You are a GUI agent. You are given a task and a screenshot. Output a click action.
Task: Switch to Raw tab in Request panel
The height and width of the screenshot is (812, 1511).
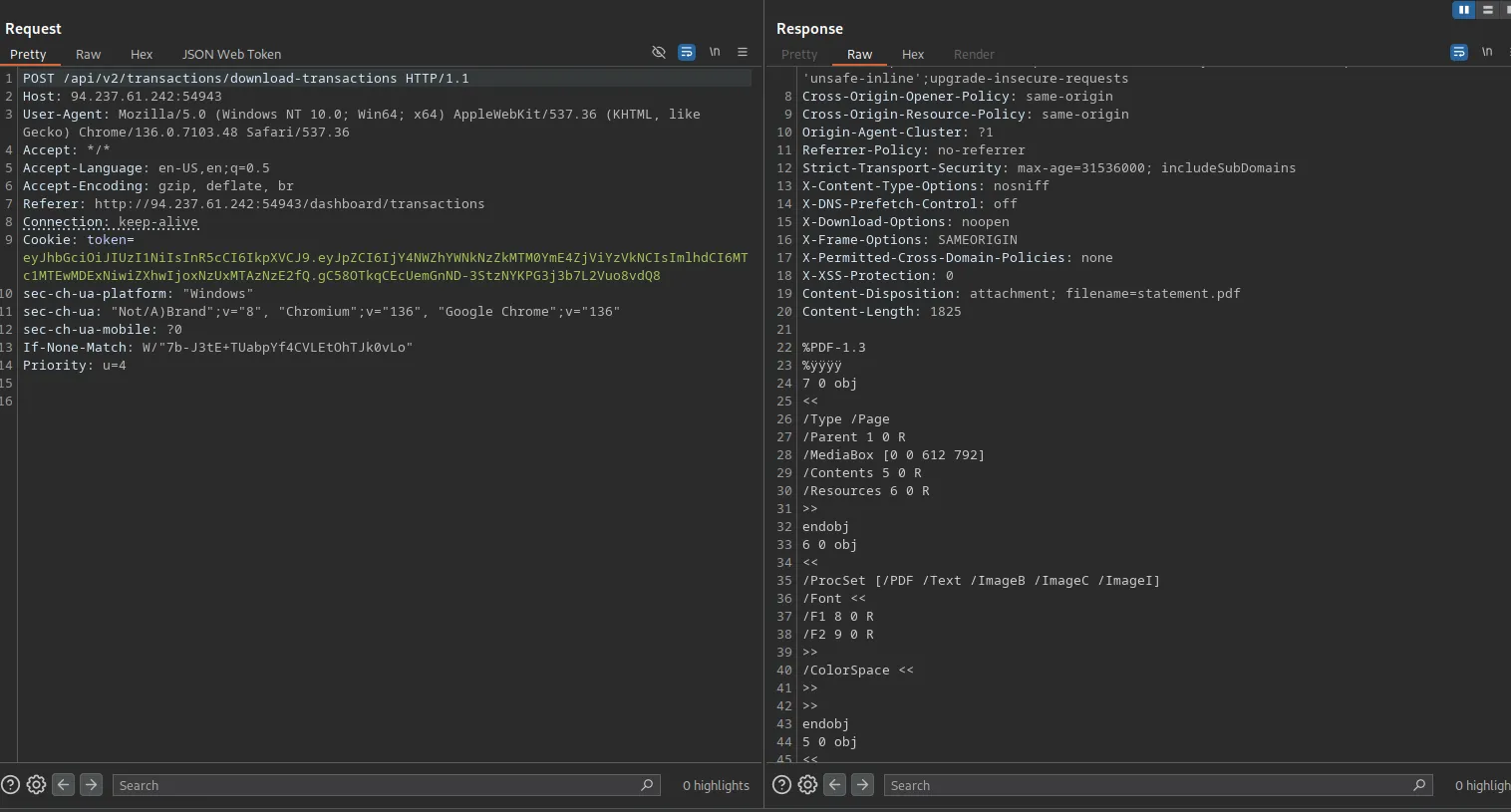[88, 55]
